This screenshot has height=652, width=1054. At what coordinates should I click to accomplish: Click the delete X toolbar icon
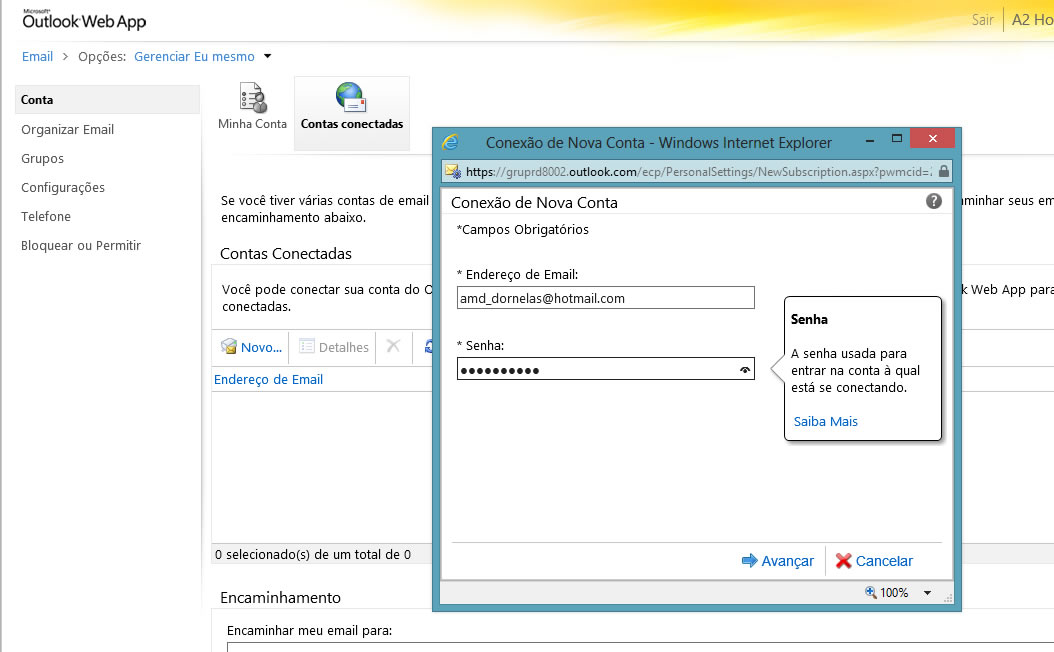click(x=393, y=346)
